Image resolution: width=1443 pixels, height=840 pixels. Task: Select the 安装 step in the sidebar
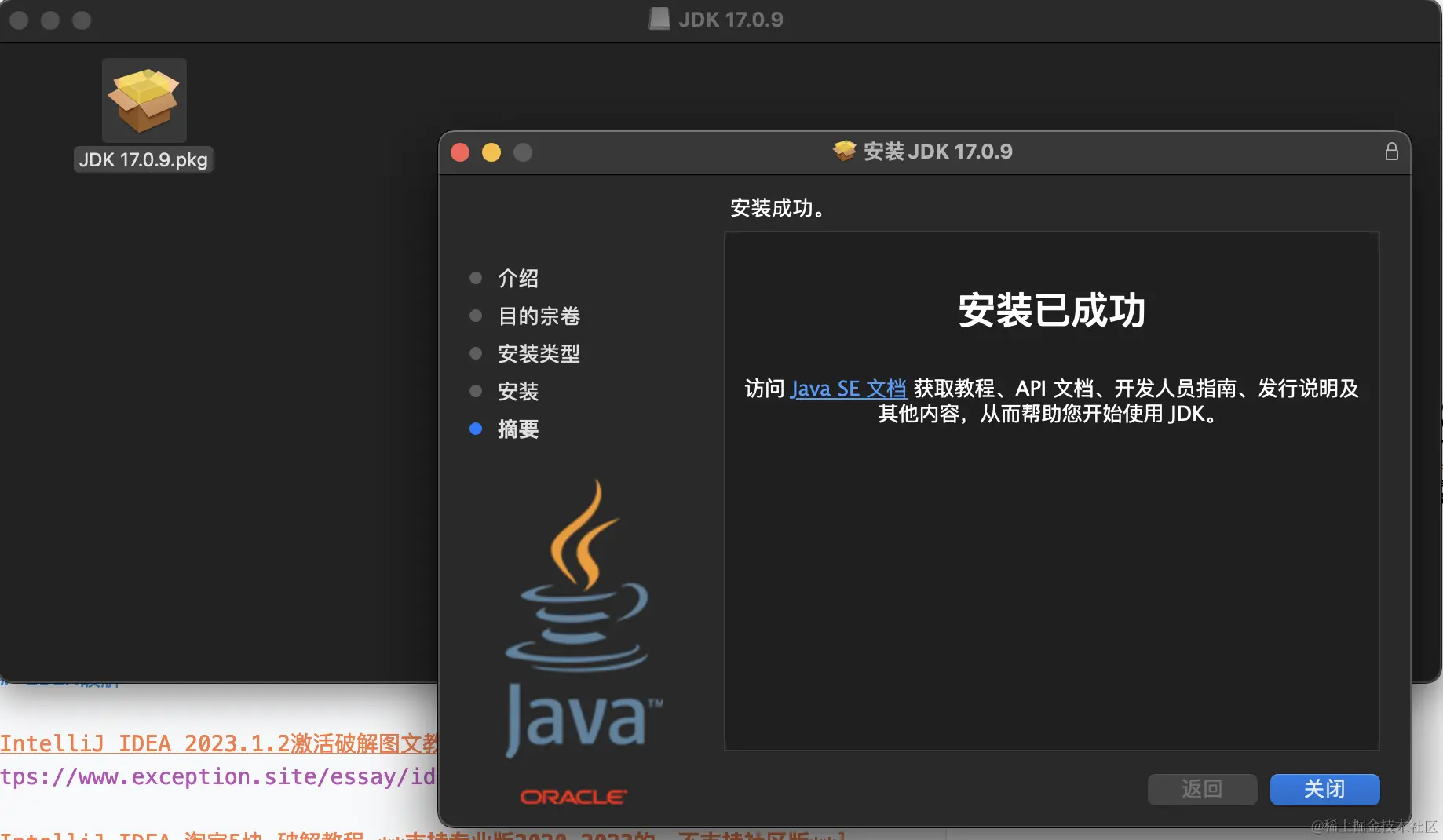pyautogui.click(x=518, y=391)
